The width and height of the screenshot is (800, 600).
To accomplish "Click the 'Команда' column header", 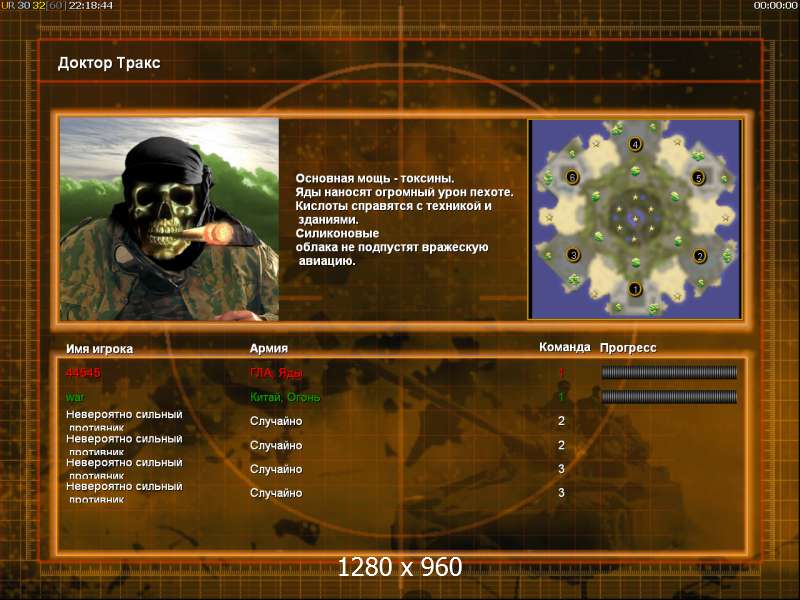I will pos(565,347).
